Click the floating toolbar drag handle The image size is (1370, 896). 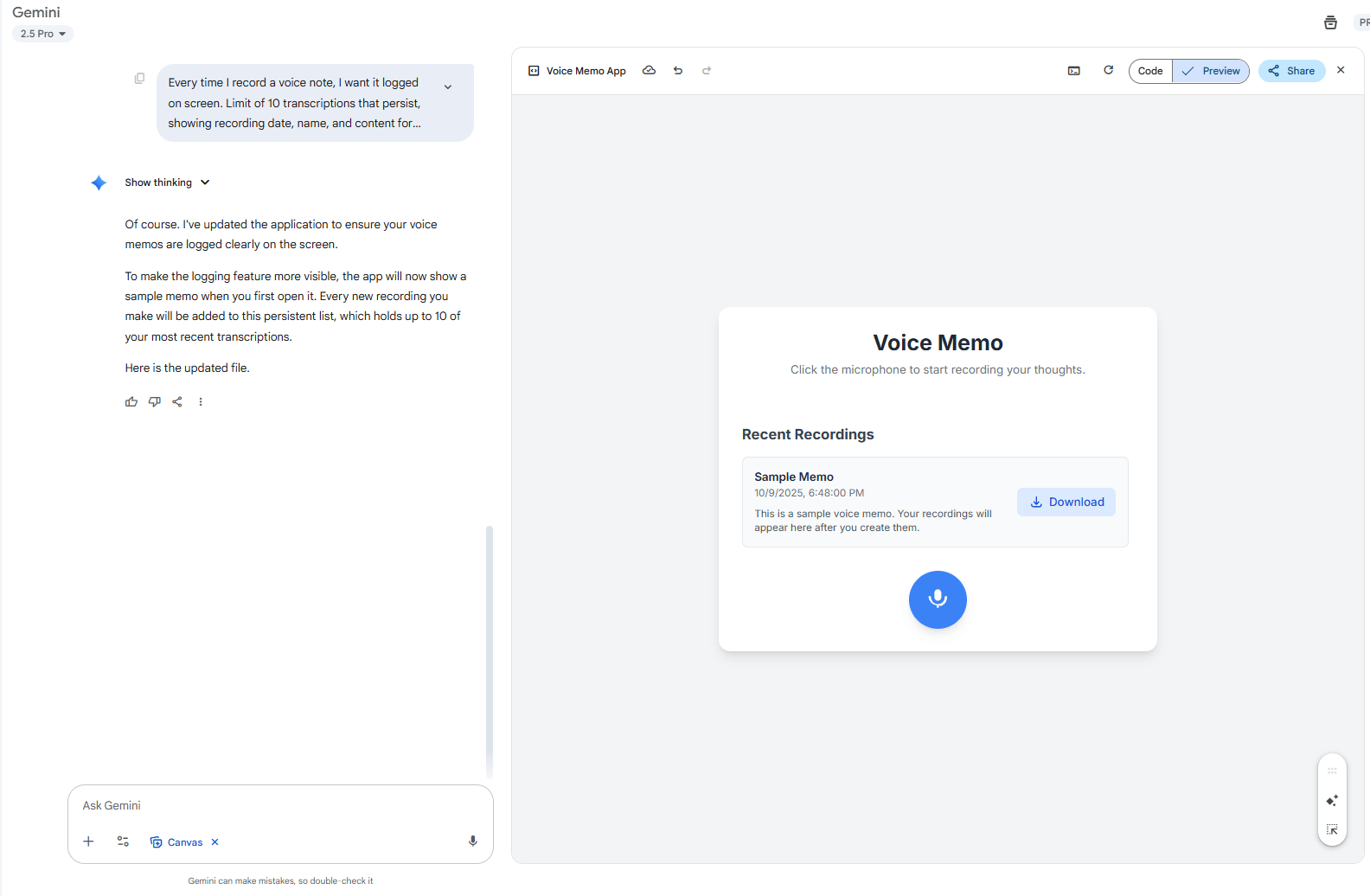click(1332, 771)
